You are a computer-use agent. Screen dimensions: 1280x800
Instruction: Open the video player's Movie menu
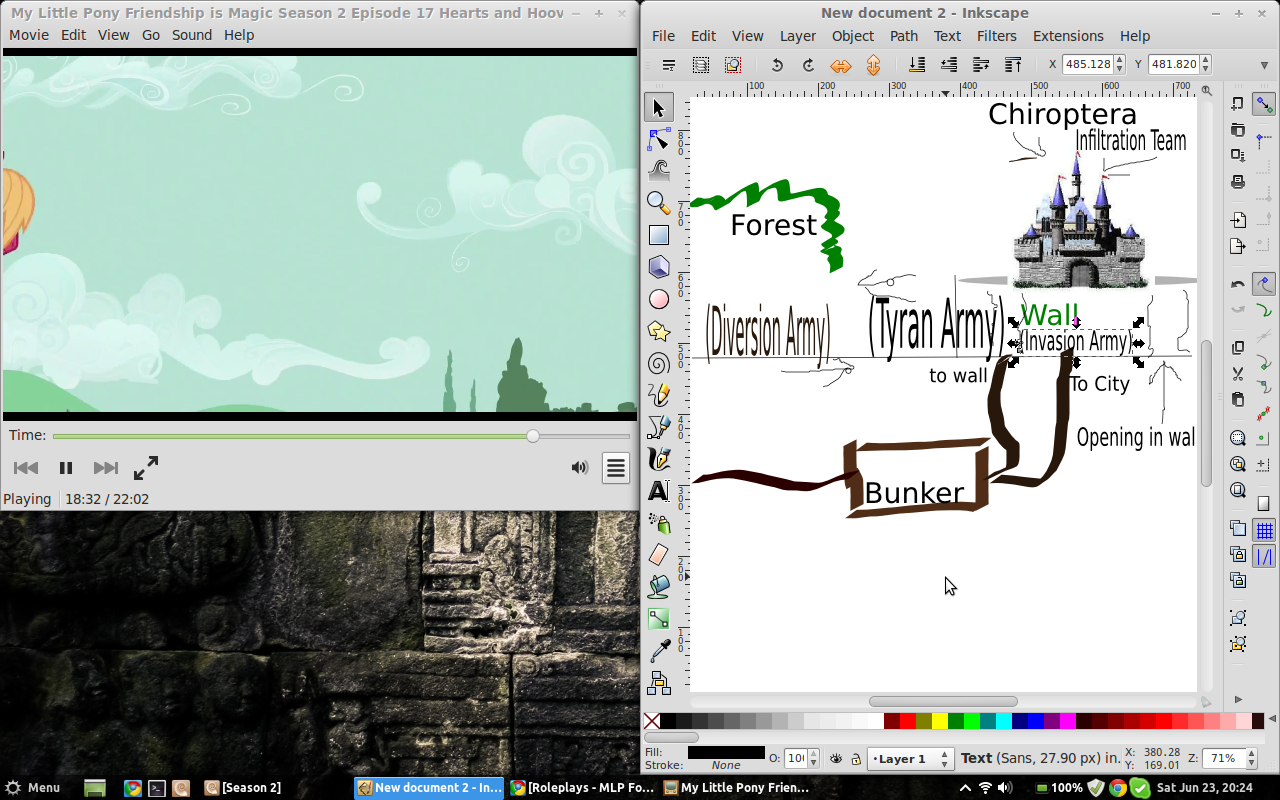29,35
